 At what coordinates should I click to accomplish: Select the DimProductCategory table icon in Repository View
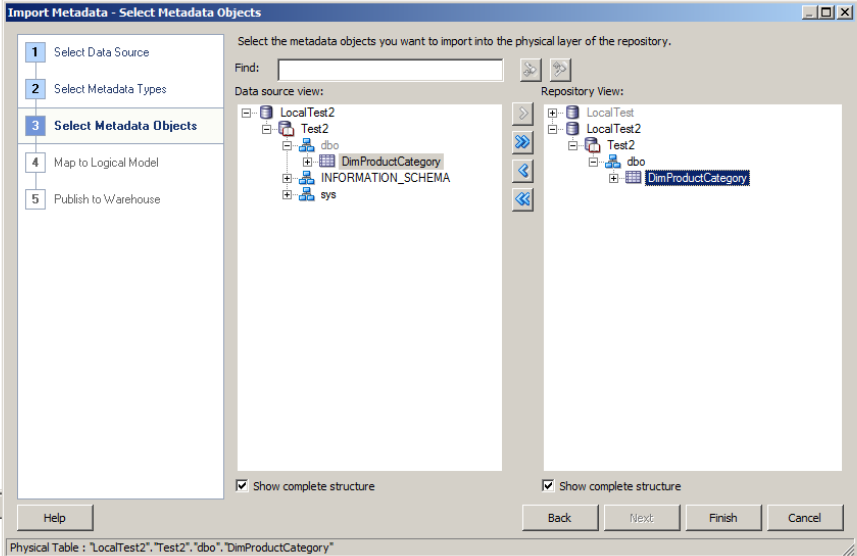coord(633,178)
